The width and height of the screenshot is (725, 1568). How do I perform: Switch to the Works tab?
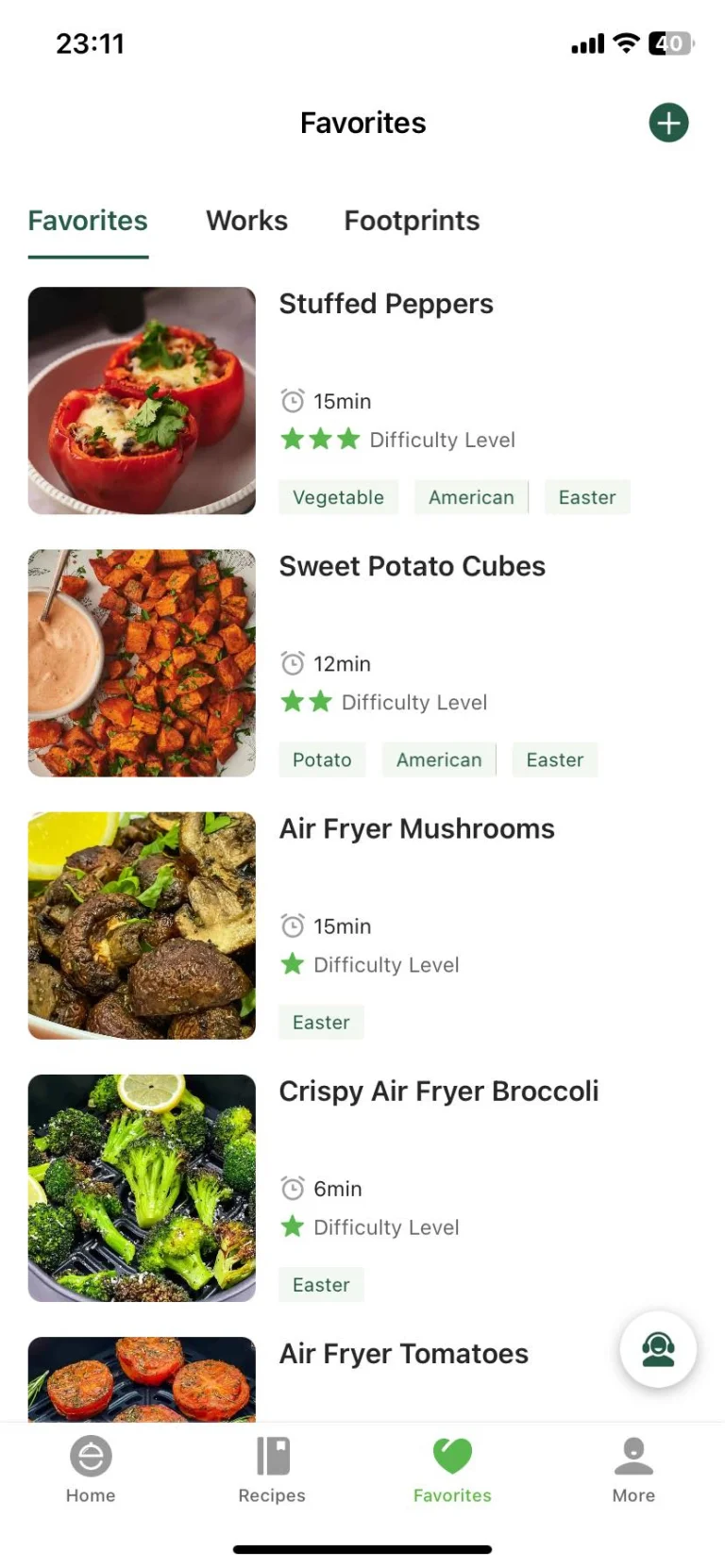247,221
